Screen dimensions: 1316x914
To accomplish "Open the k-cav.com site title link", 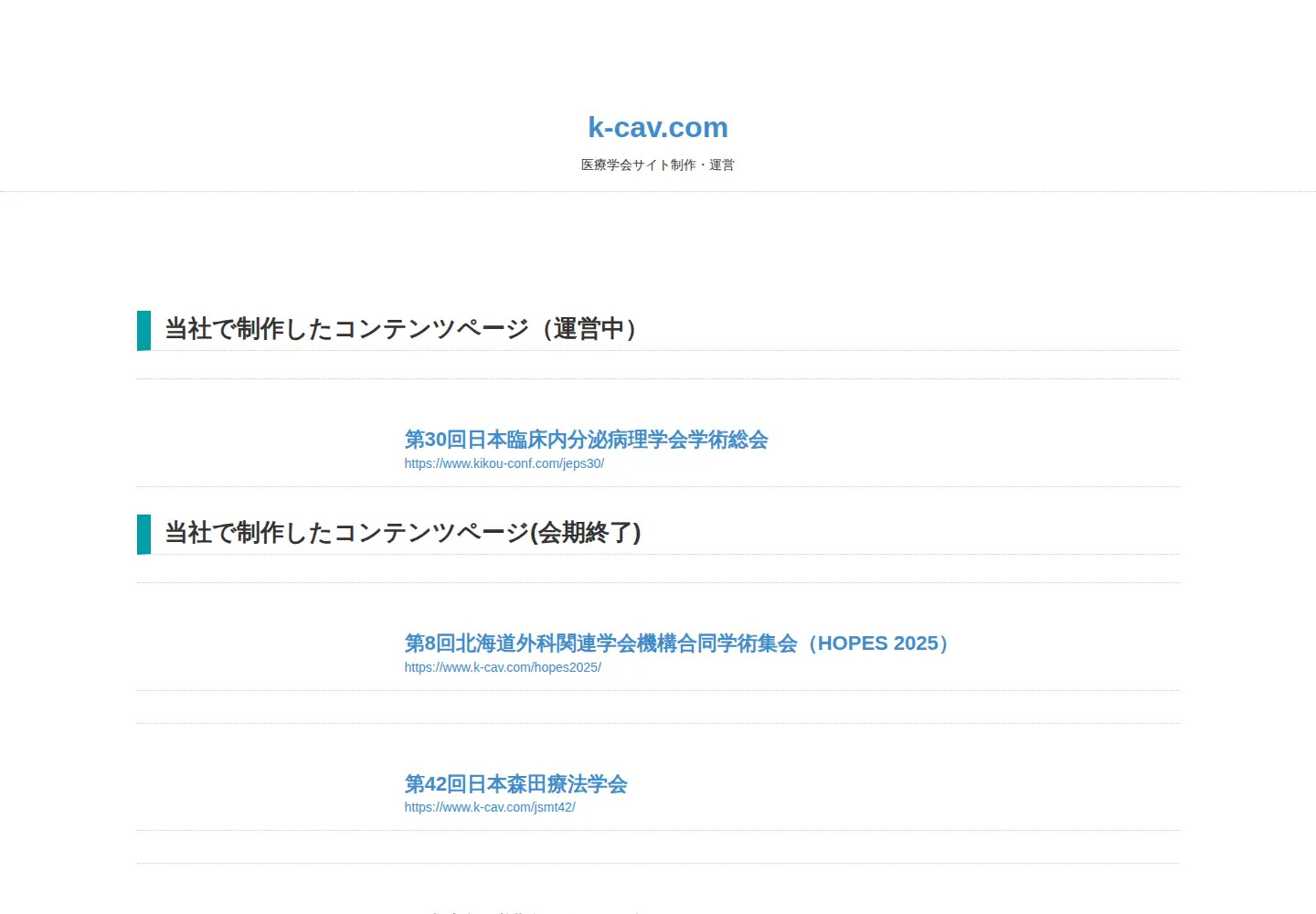I will pyautogui.click(x=658, y=127).
